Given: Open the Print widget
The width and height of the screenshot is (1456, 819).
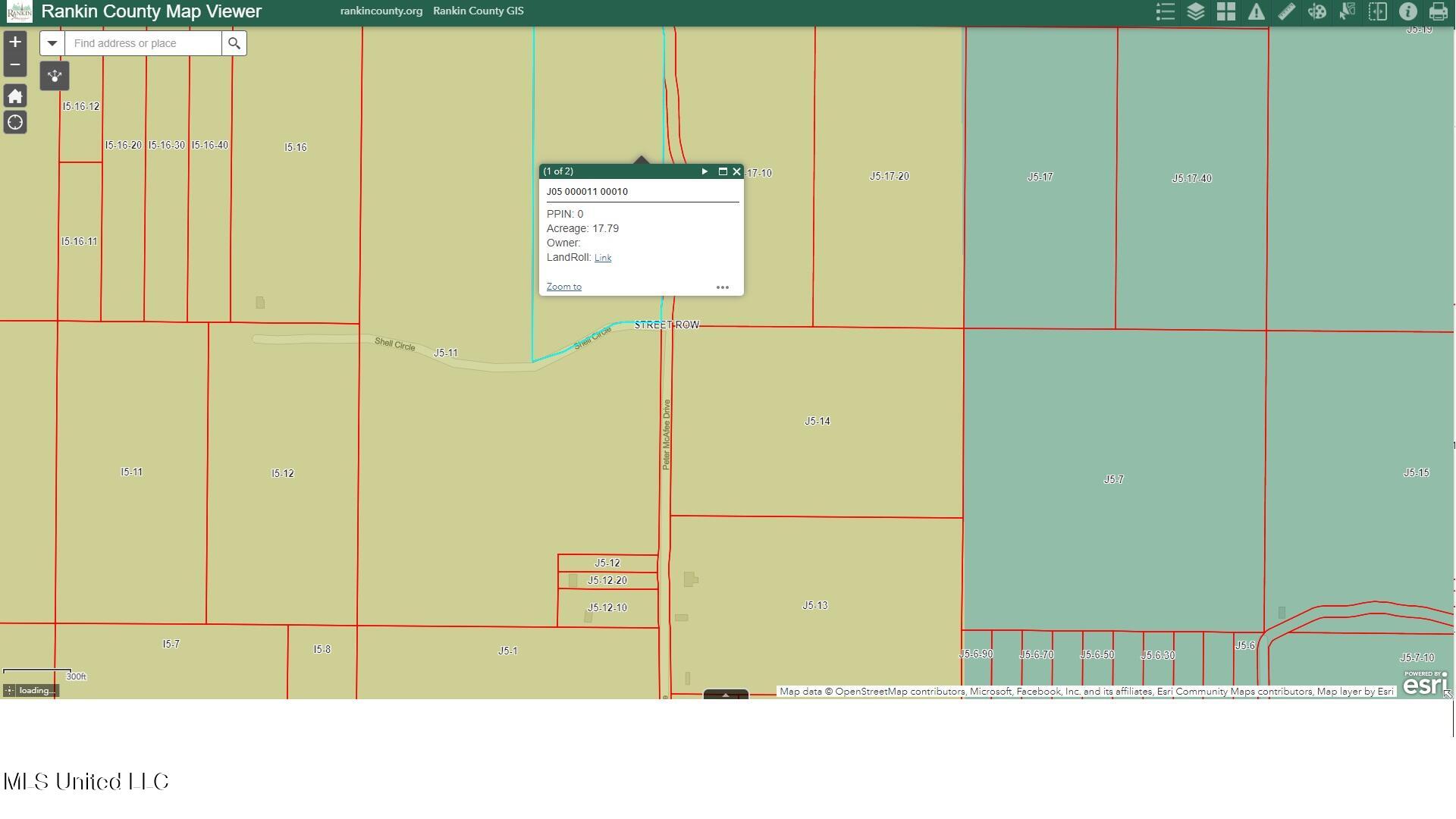Looking at the screenshot, I should [x=1439, y=11].
